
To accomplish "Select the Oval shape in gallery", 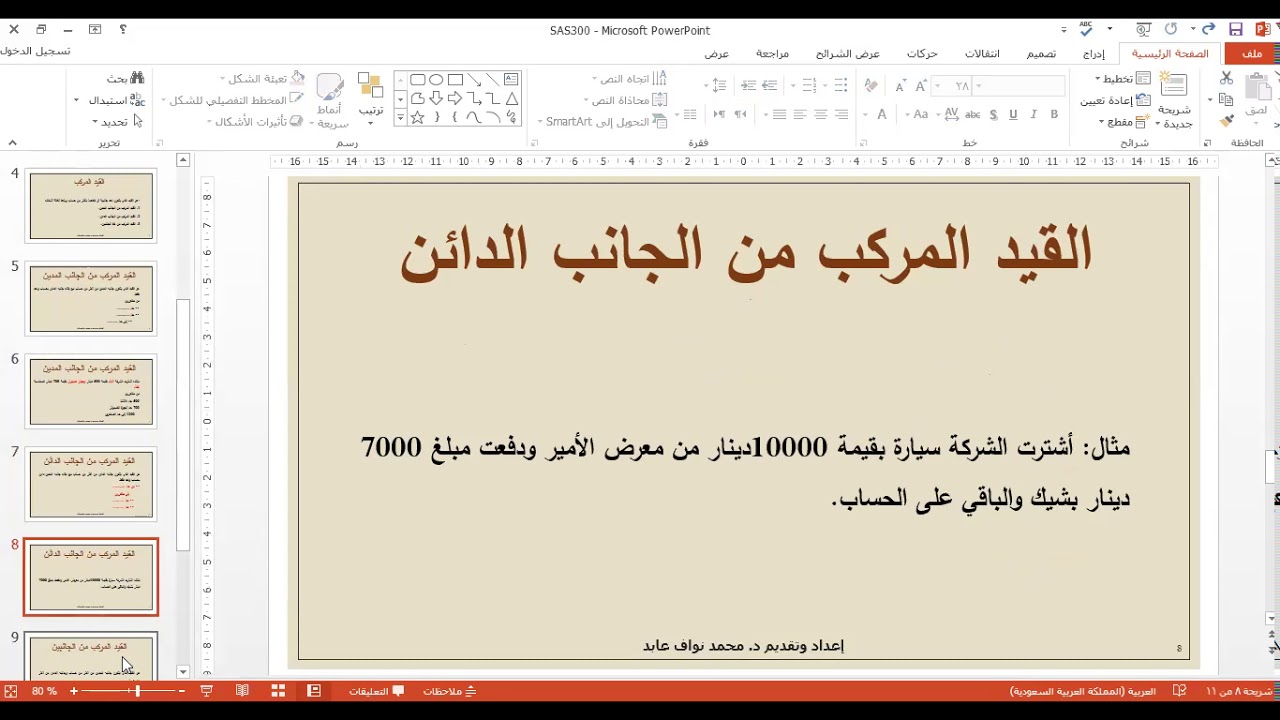I will tap(436, 79).
